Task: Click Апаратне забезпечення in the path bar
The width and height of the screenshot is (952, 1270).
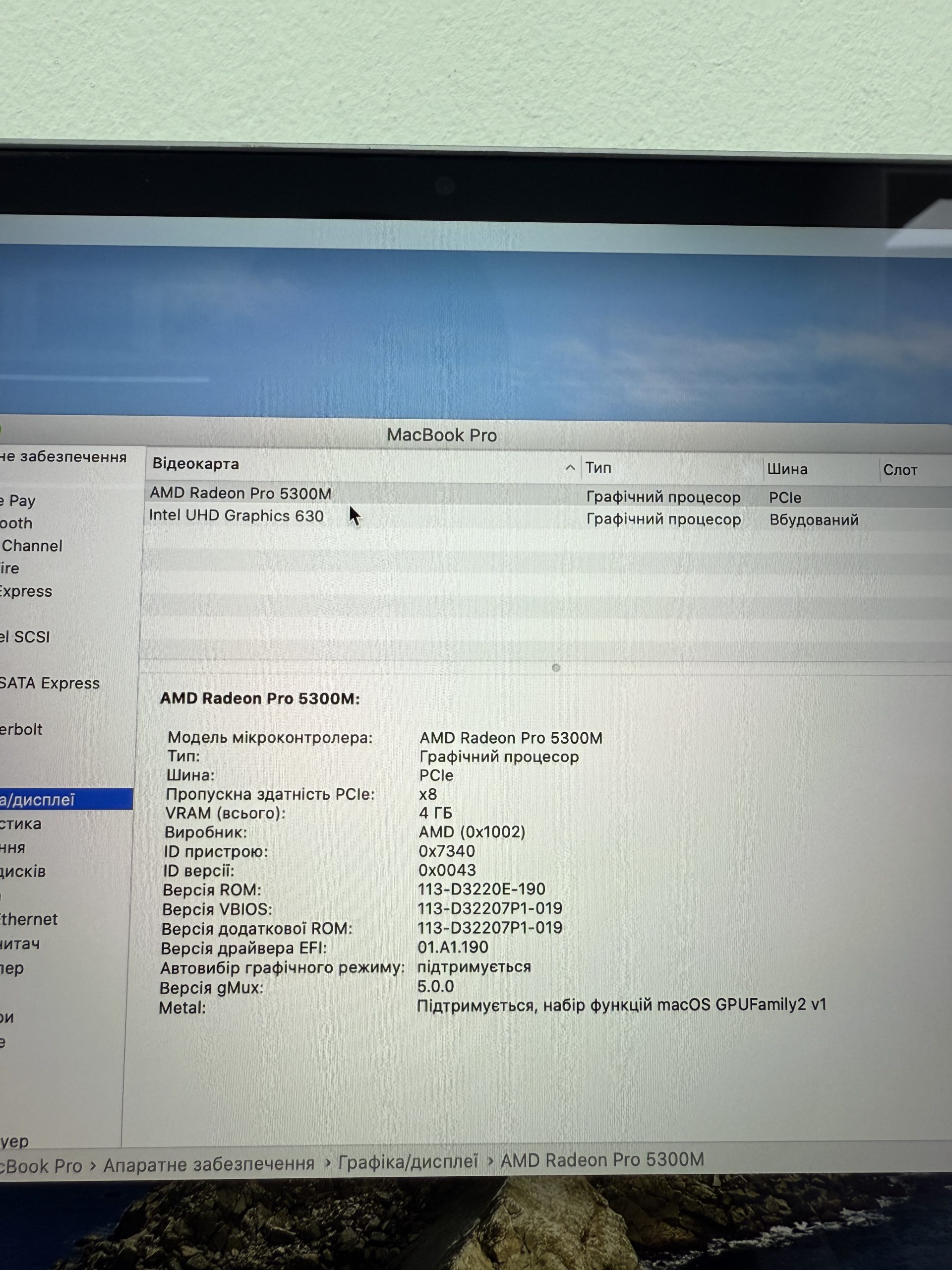Action: [209, 1164]
